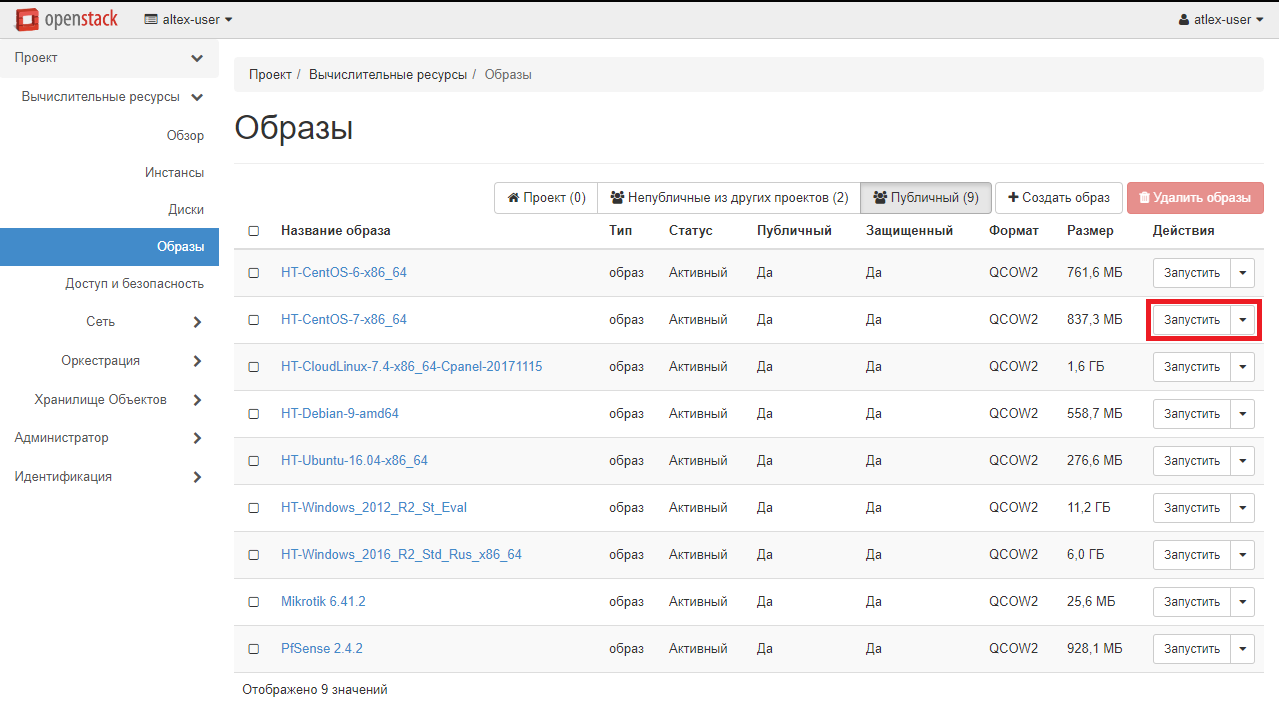
Task: Toggle the select-all images checkbox in header
Action: pos(254,231)
